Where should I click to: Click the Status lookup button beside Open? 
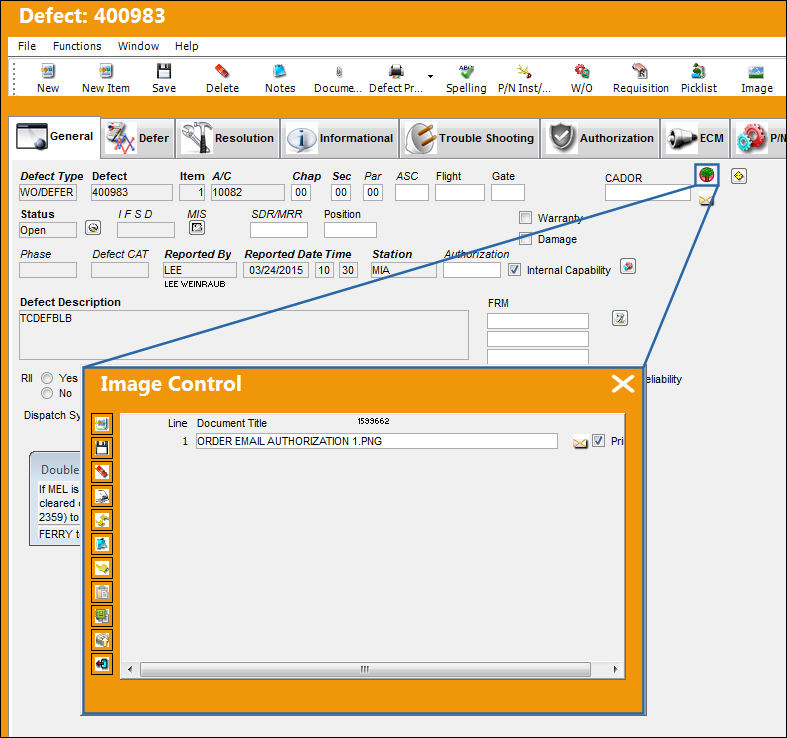(93, 228)
